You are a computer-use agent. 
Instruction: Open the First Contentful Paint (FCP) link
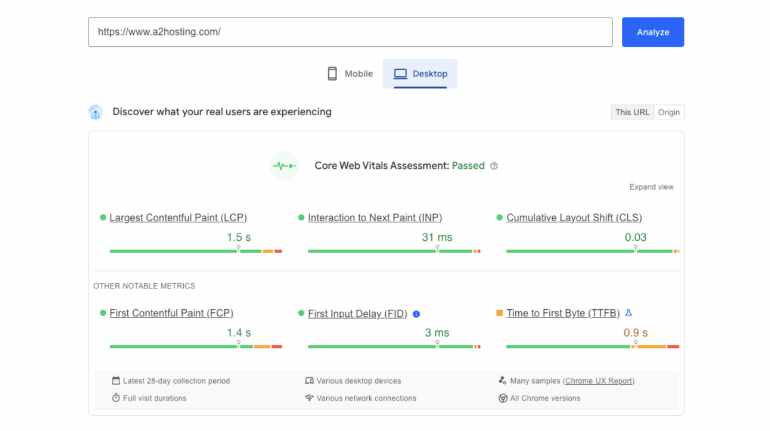click(x=171, y=313)
